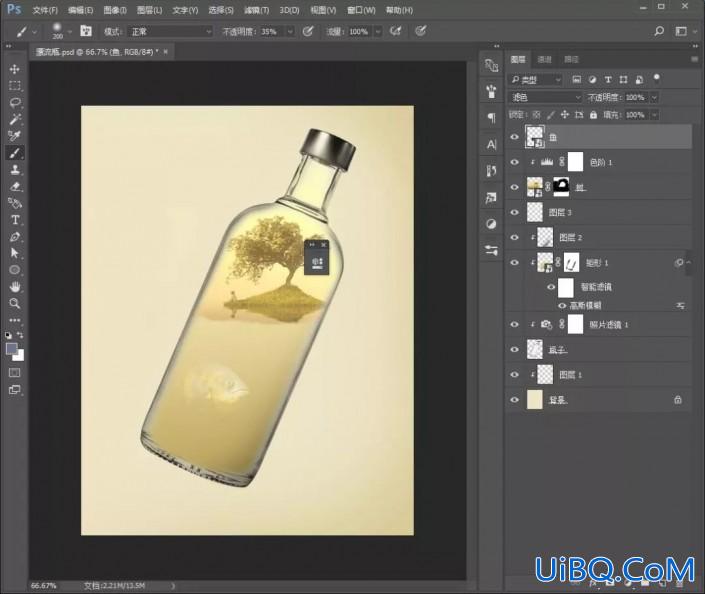The width and height of the screenshot is (705, 594).
Task: Open the 文件(F) menu
Action: pos(45,10)
